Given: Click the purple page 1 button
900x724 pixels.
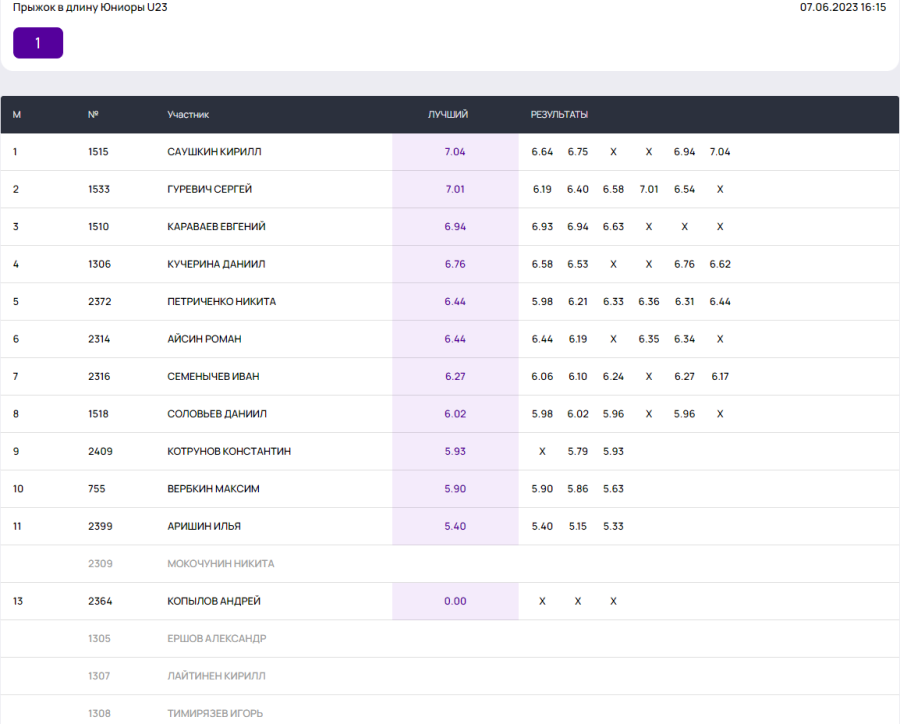Looking at the screenshot, I should click(x=38, y=43).
